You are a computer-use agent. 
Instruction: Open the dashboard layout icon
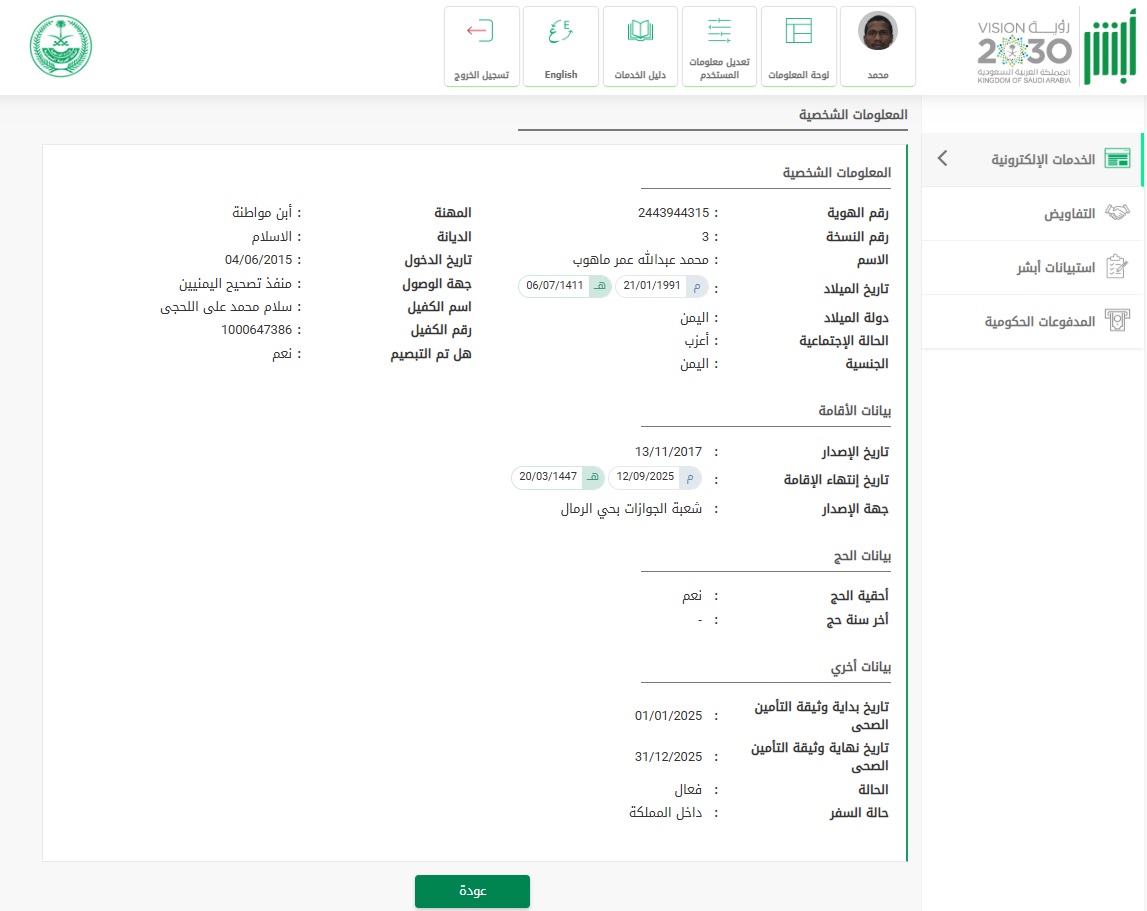(x=798, y=31)
